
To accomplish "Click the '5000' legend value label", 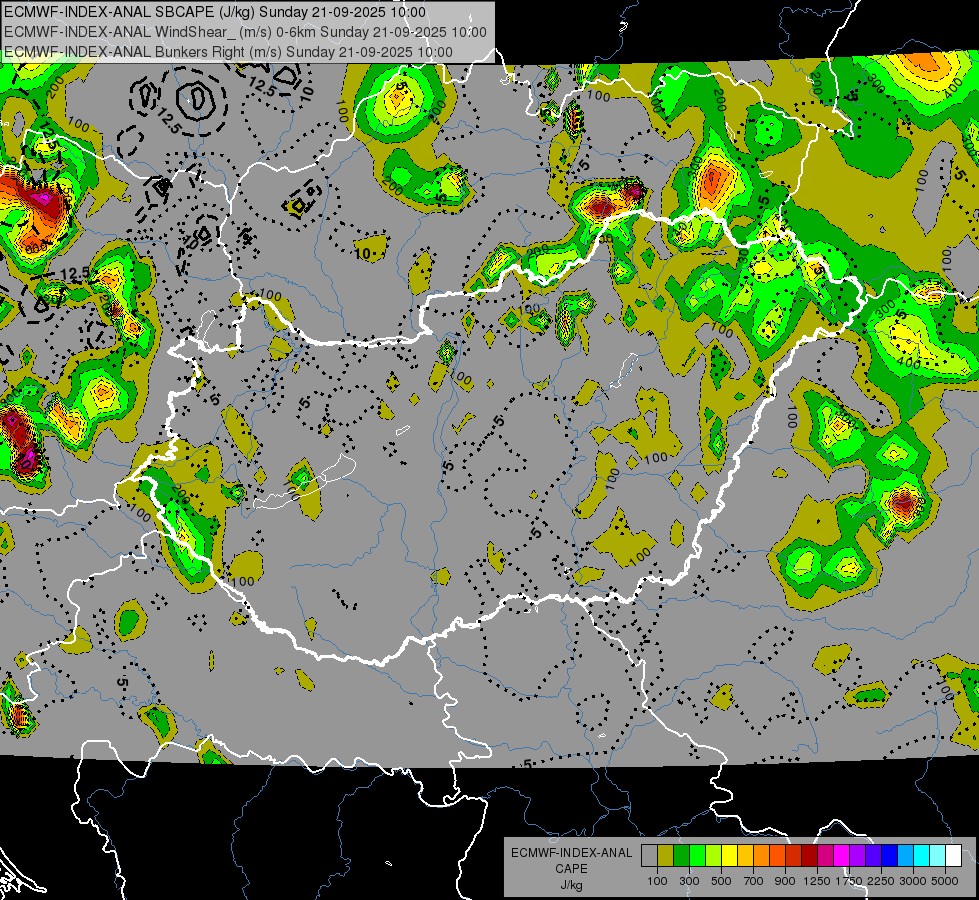I will pyautogui.click(x=945, y=881).
